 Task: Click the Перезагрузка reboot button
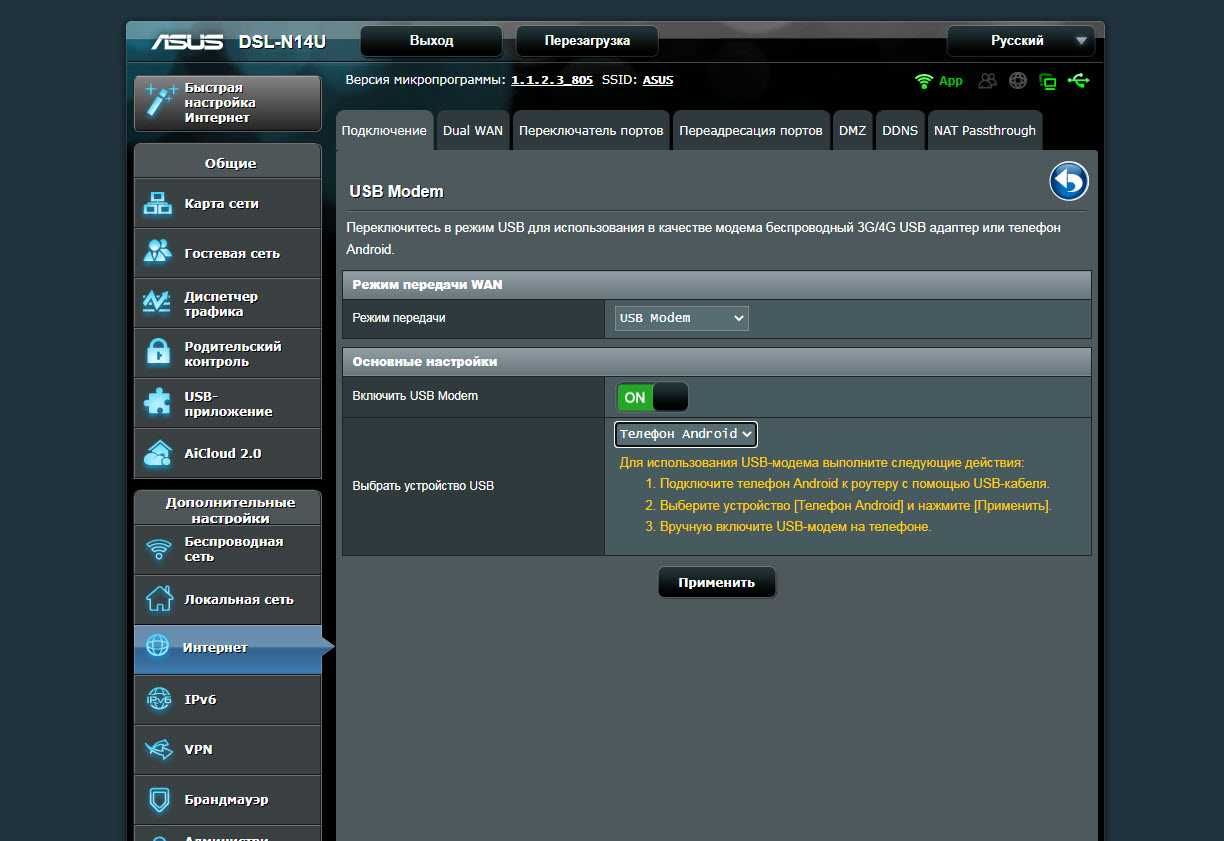tap(587, 41)
